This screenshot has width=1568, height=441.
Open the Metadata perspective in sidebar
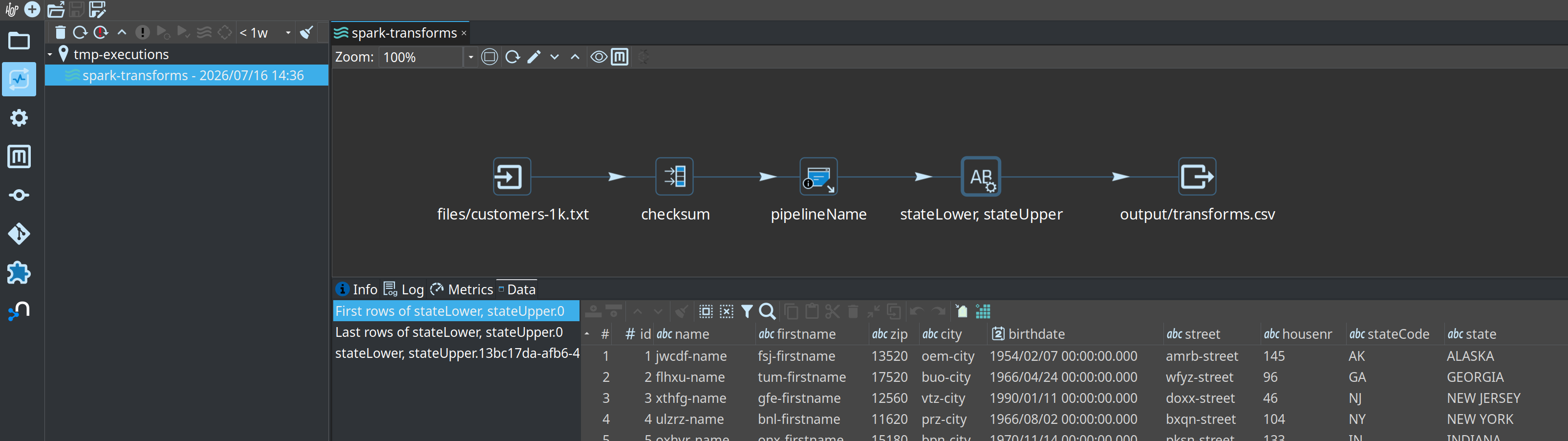pyautogui.click(x=19, y=156)
